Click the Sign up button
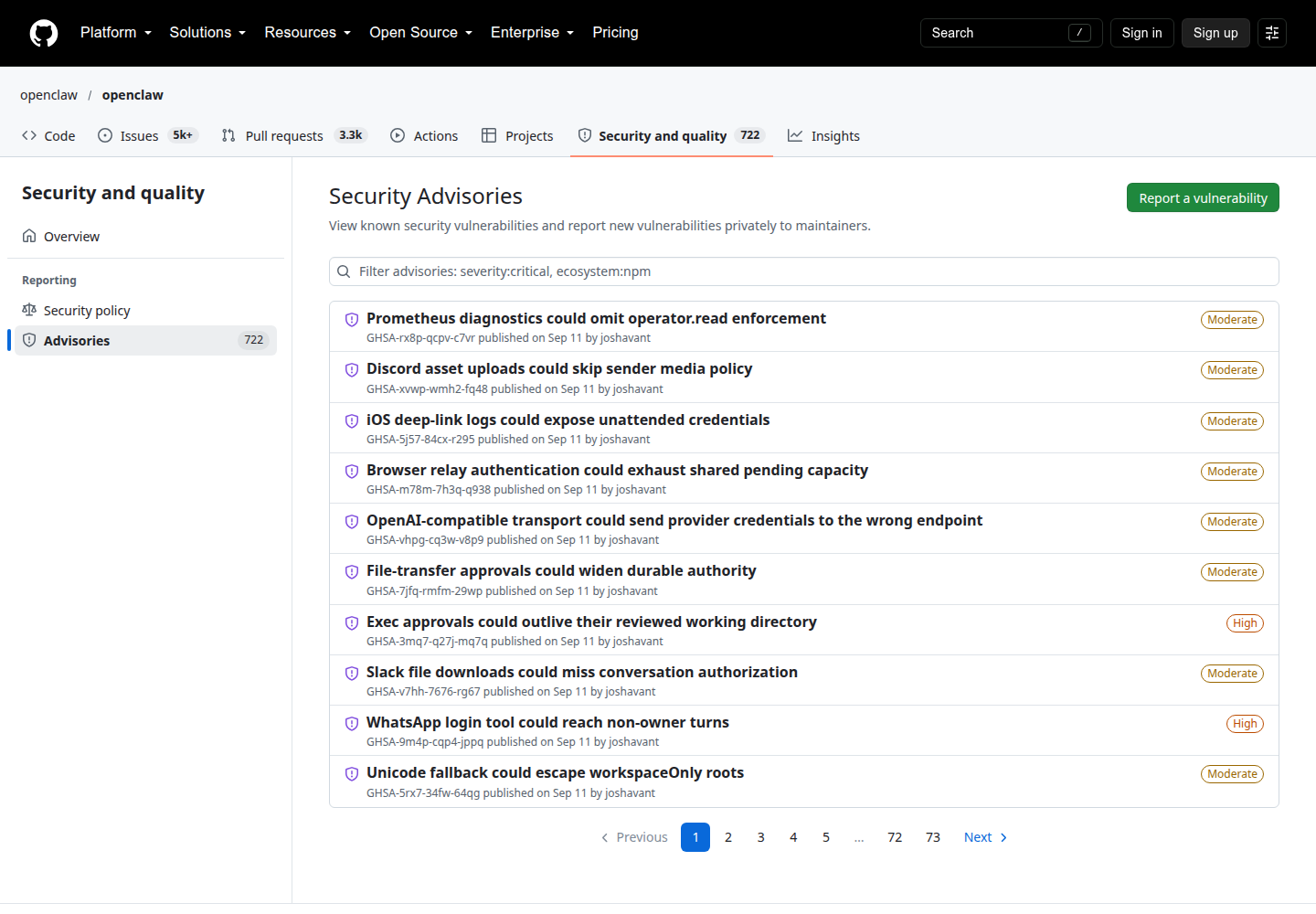Image resolution: width=1316 pixels, height=914 pixels. 1215,33
